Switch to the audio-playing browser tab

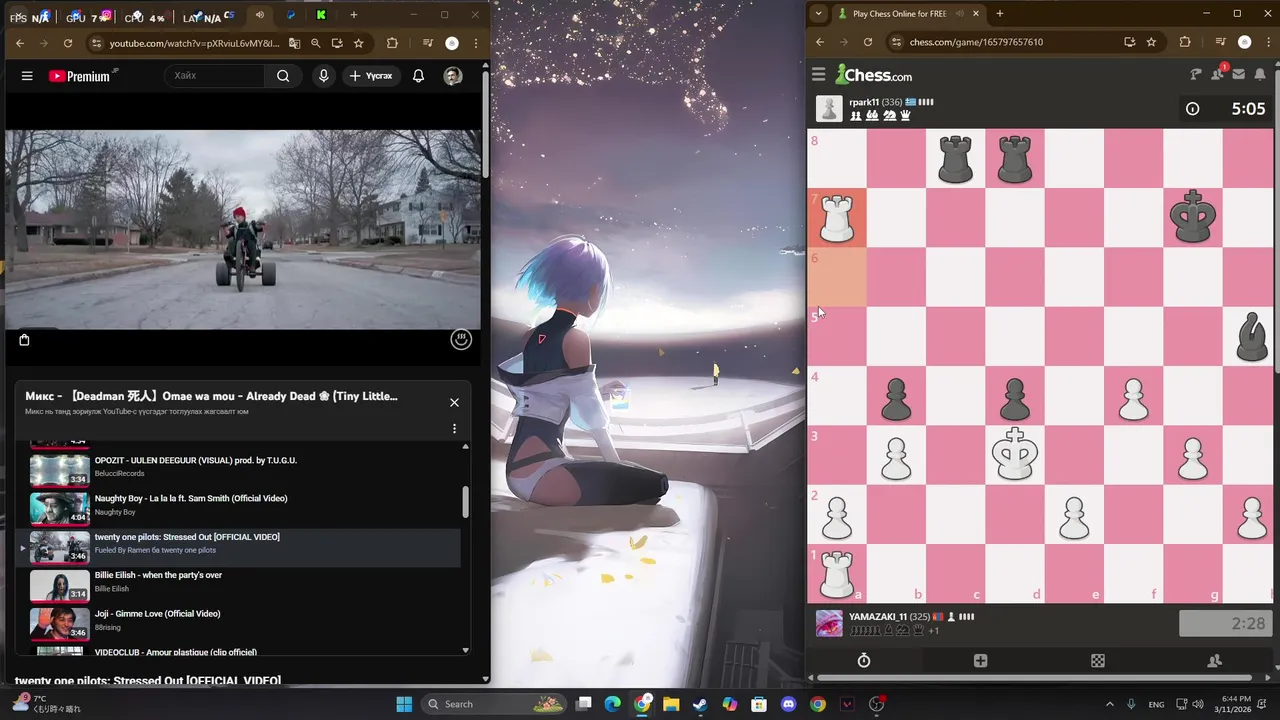[x=260, y=15]
